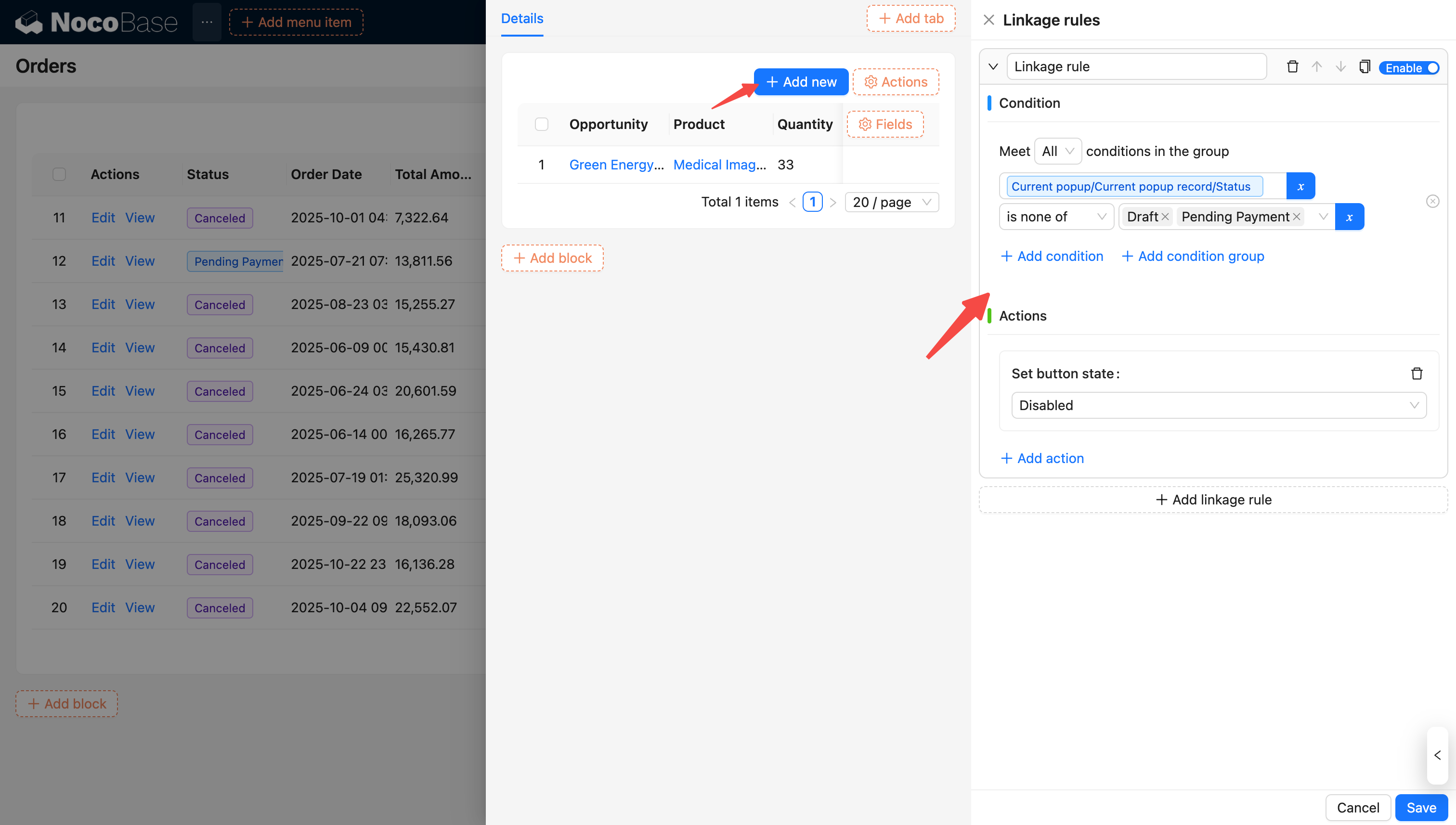Remove the Draft tag from values

pos(1165,217)
